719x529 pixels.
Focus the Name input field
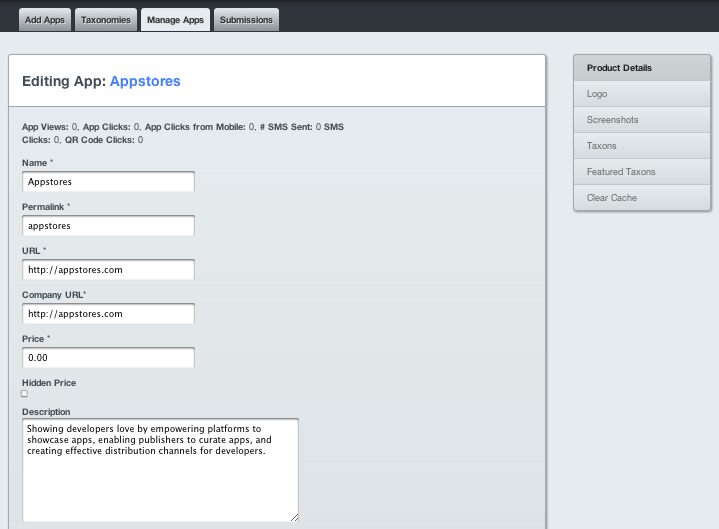point(108,182)
